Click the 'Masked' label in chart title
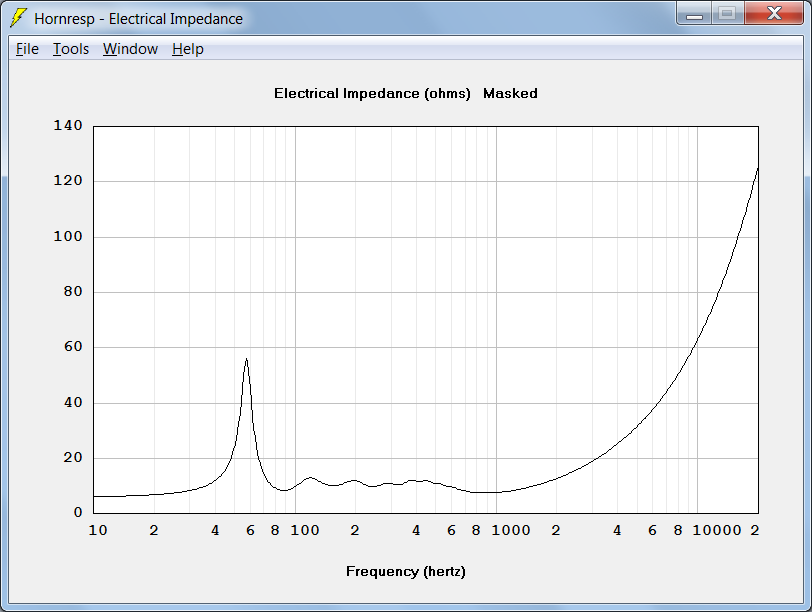812x612 pixels. [510, 94]
